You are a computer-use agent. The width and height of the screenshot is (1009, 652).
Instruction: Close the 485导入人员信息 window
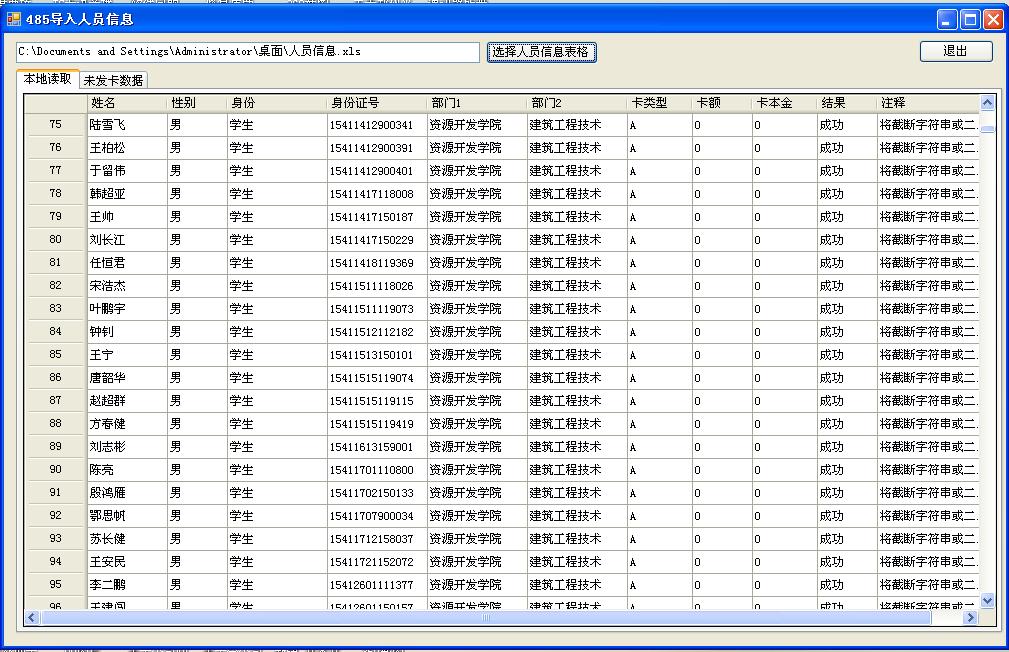point(992,19)
